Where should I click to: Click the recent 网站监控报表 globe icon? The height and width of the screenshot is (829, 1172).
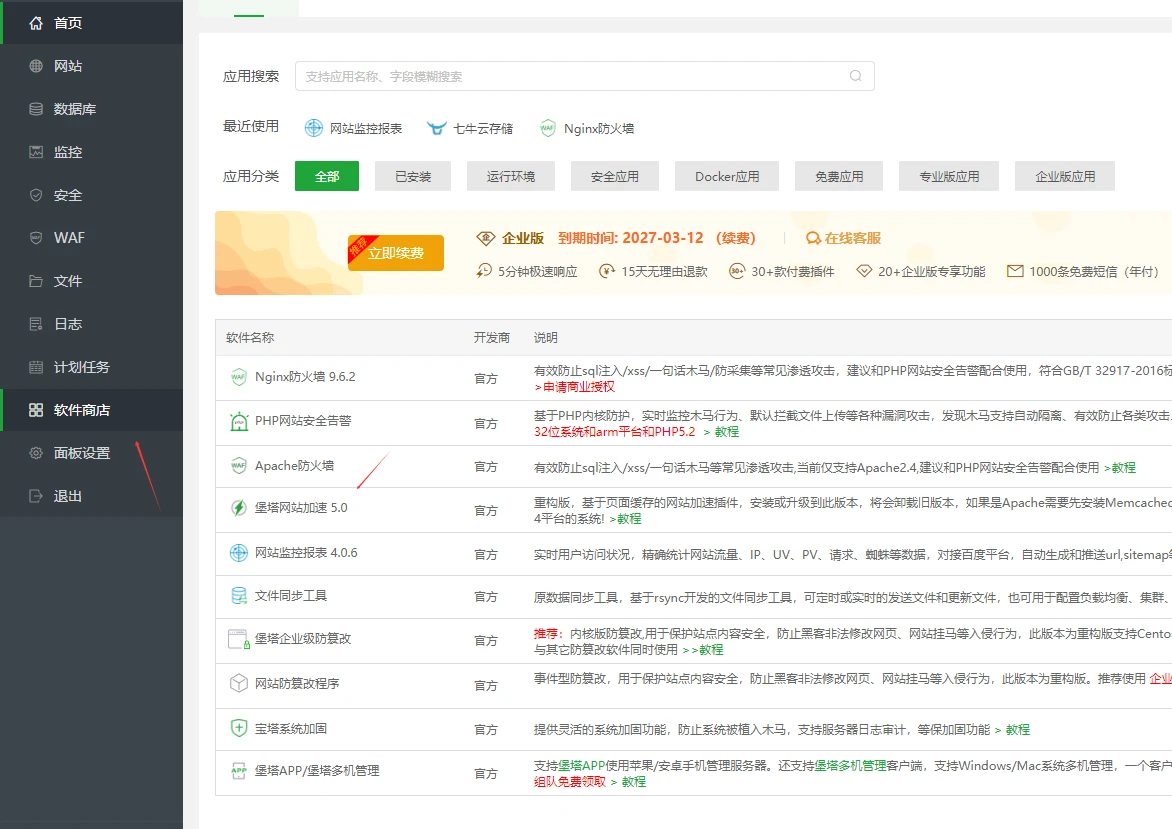click(x=313, y=128)
